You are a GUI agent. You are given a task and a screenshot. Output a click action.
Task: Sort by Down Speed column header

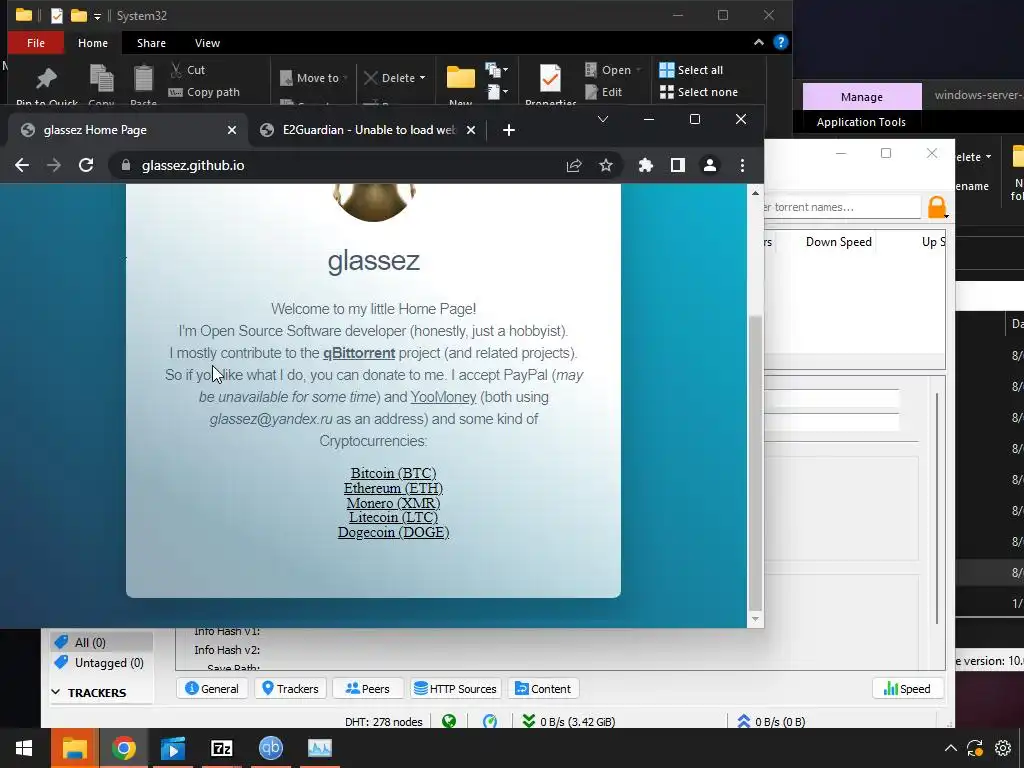click(839, 242)
